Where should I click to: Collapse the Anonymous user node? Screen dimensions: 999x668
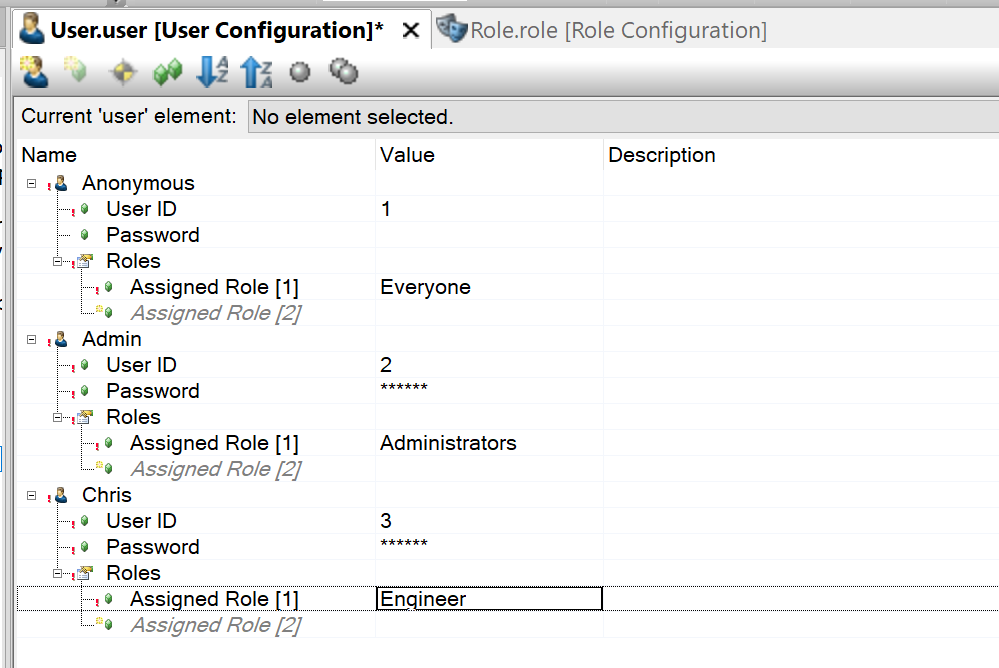(x=31, y=184)
